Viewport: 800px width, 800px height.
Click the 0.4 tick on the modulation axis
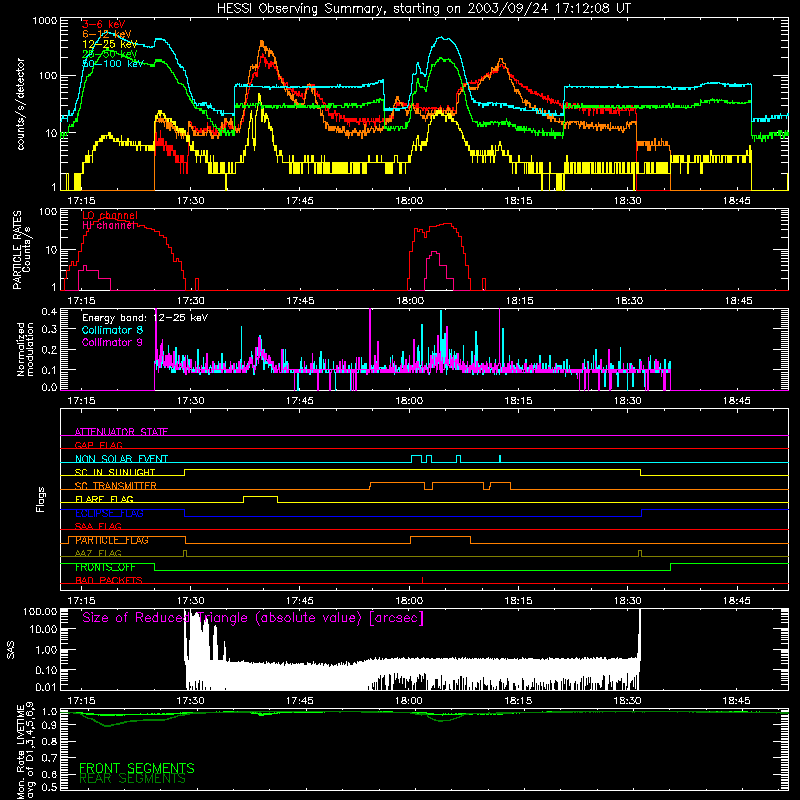click(49, 312)
